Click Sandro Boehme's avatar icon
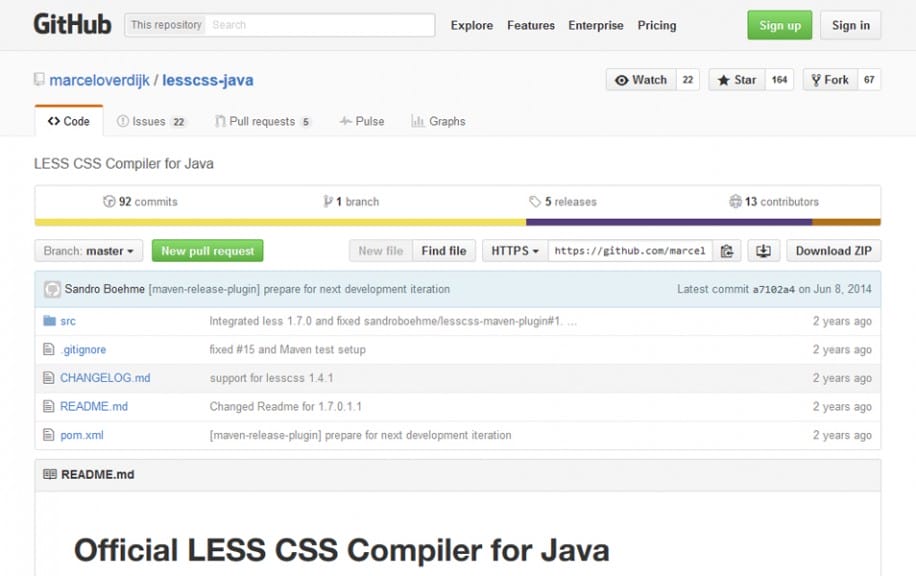This screenshot has height=576, width=916. [52, 289]
